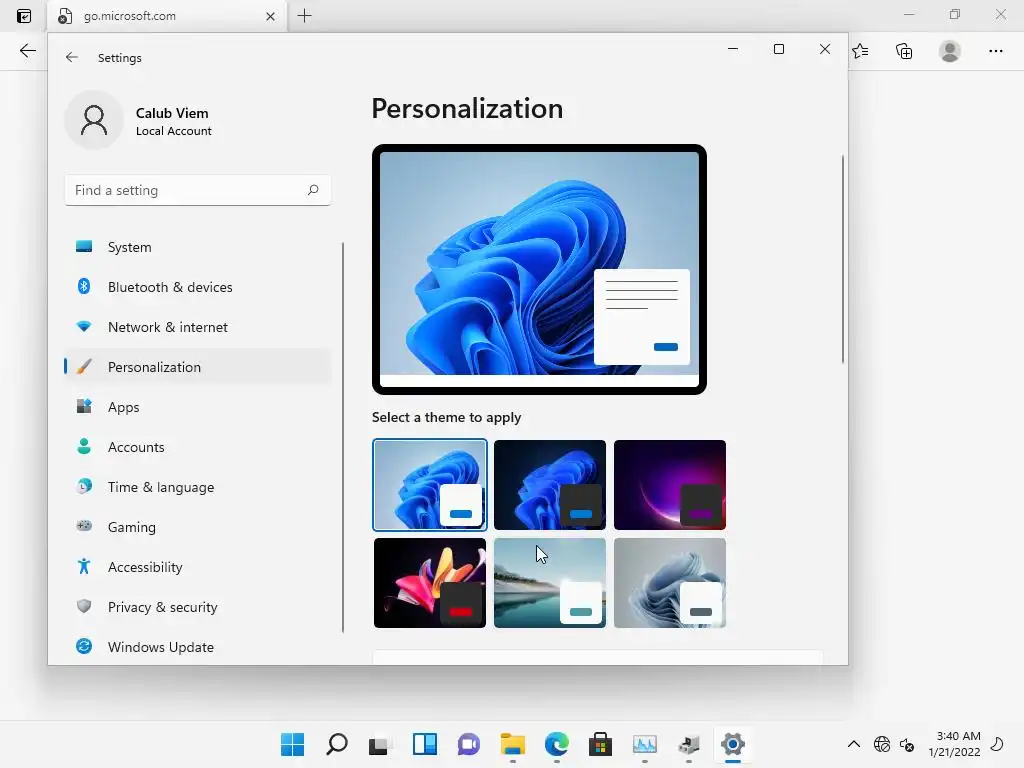1024x768 pixels.
Task: Apply the gray Flow theme
Action: point(670,583)
